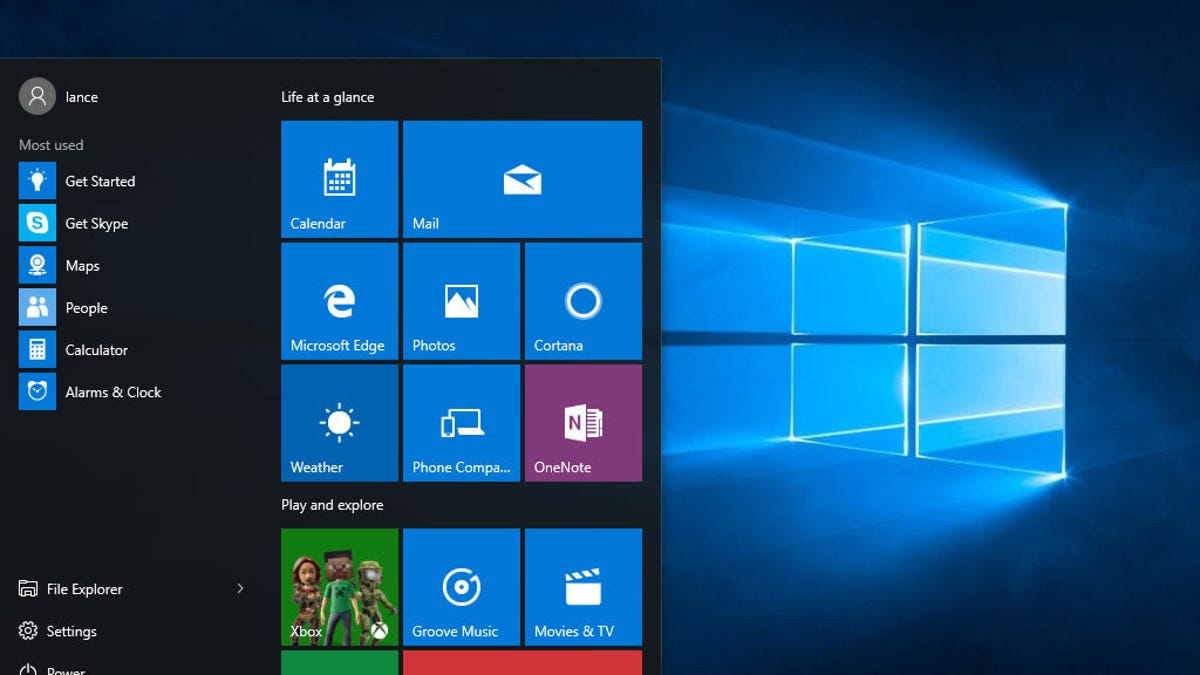Click the Xbox tile with Minecraft avatars
Screen dimensions: 1200x675
click(339, 586)
